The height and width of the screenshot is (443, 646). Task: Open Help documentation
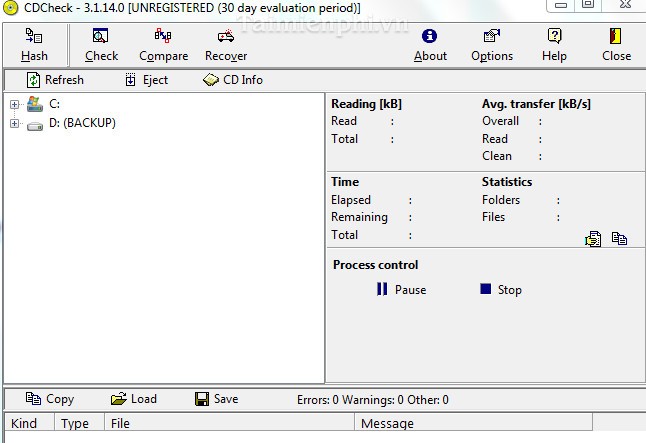(x=554, y=37)
